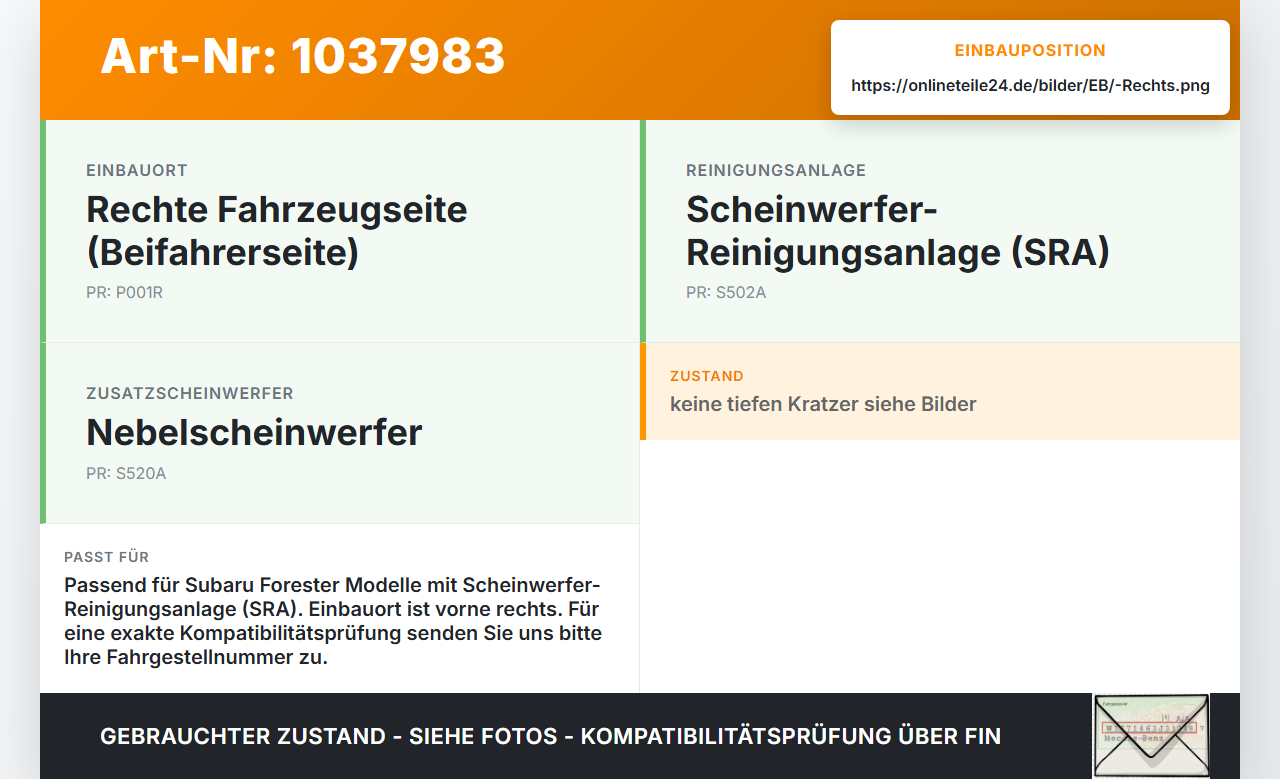
Task: Select the Art-Nr: 1037983 heading
Action: [303, 56]
